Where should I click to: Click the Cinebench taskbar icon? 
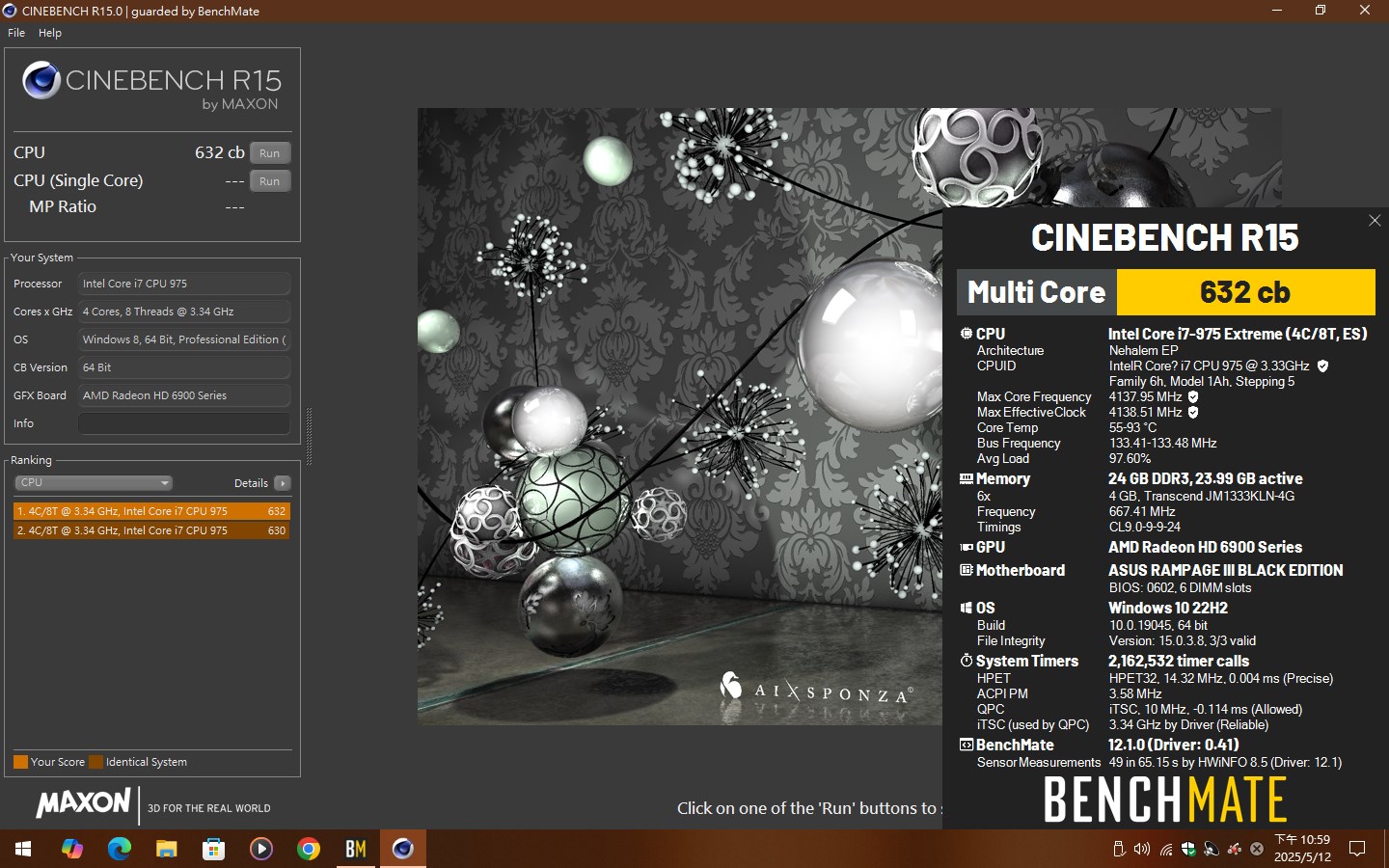click(403, 849)
